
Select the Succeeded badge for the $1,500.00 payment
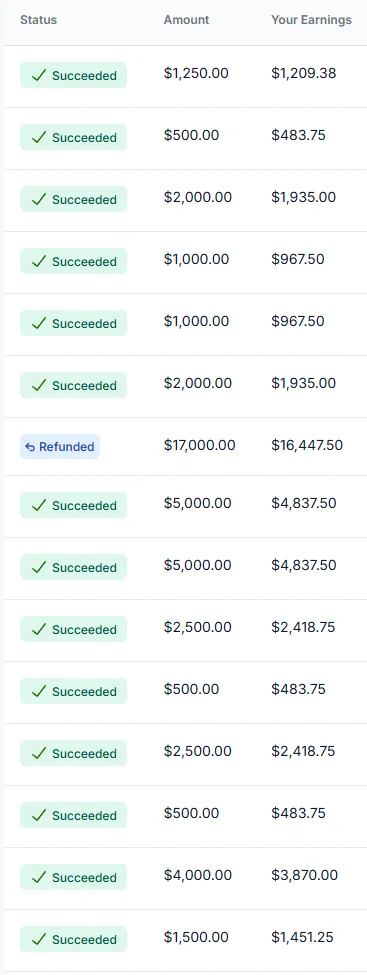[x=73, y=939]
